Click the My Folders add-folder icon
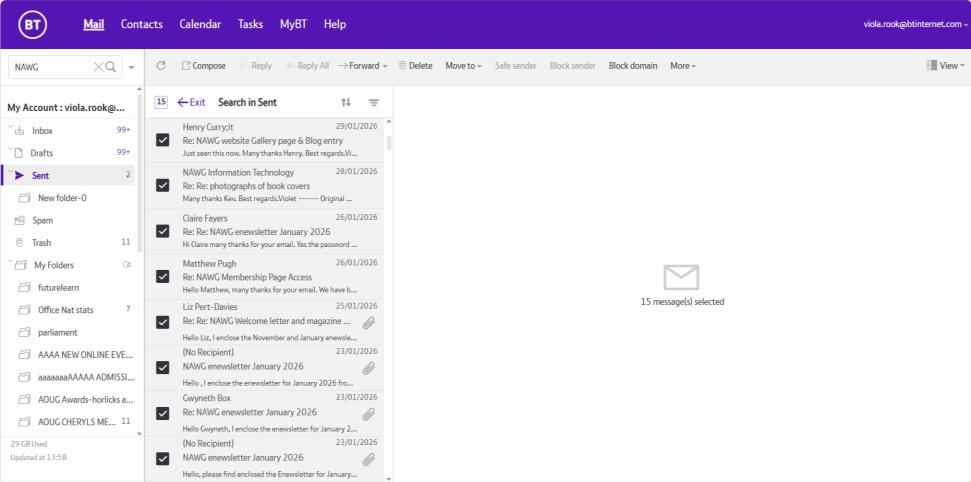The height and width of the screenshot is (482, 971). (127, 265)
